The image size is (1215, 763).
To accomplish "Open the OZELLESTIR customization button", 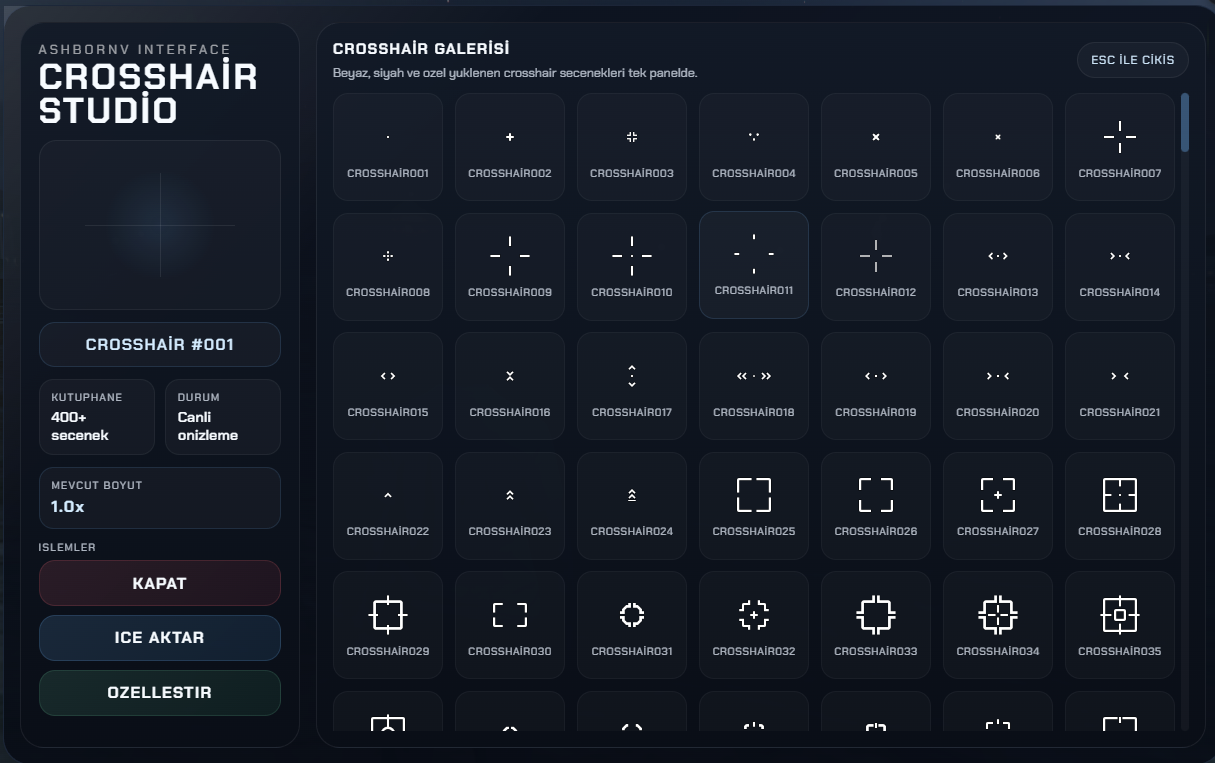I will click(160, 693).
